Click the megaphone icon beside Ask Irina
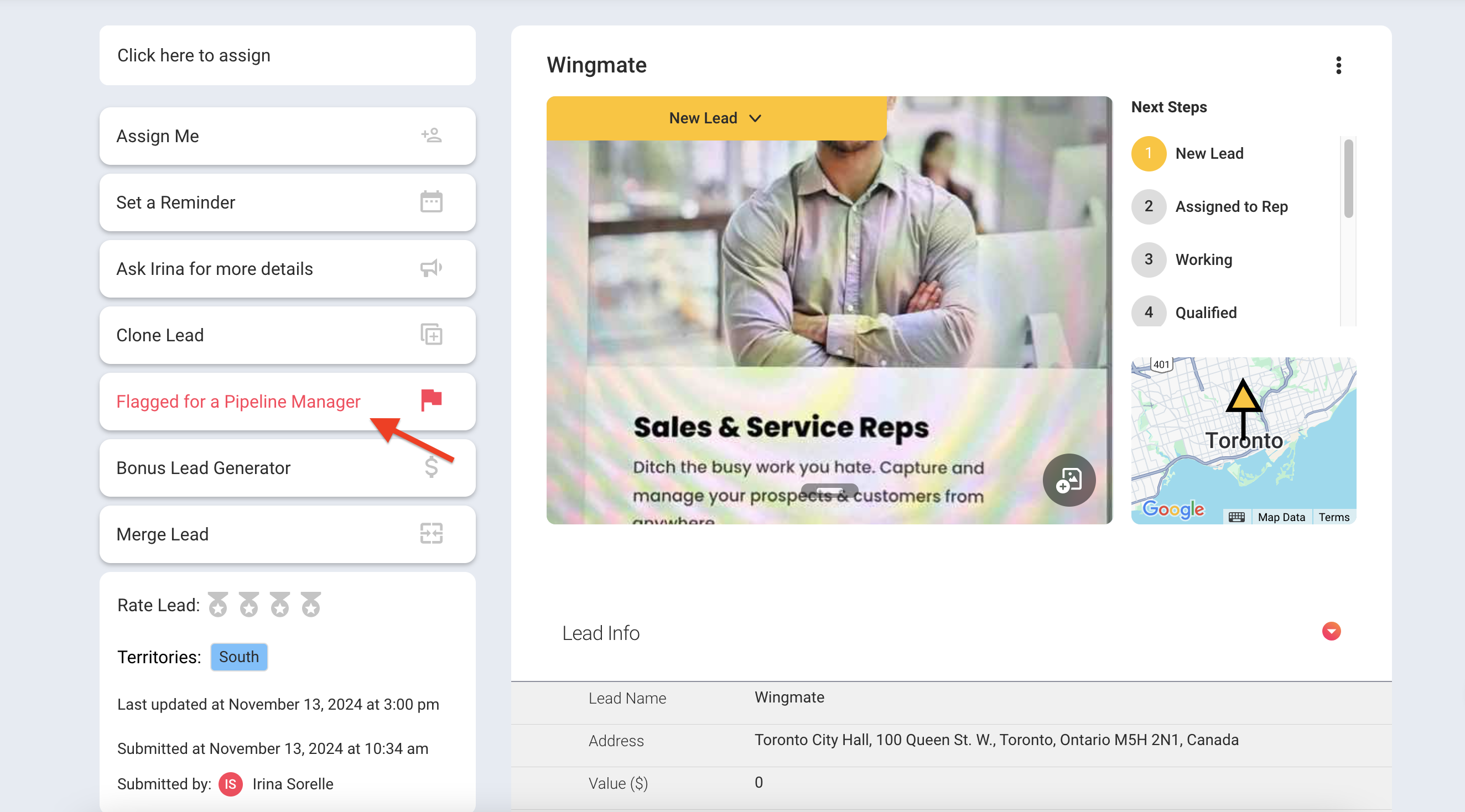1465x812 pixels. click(431, 268)
